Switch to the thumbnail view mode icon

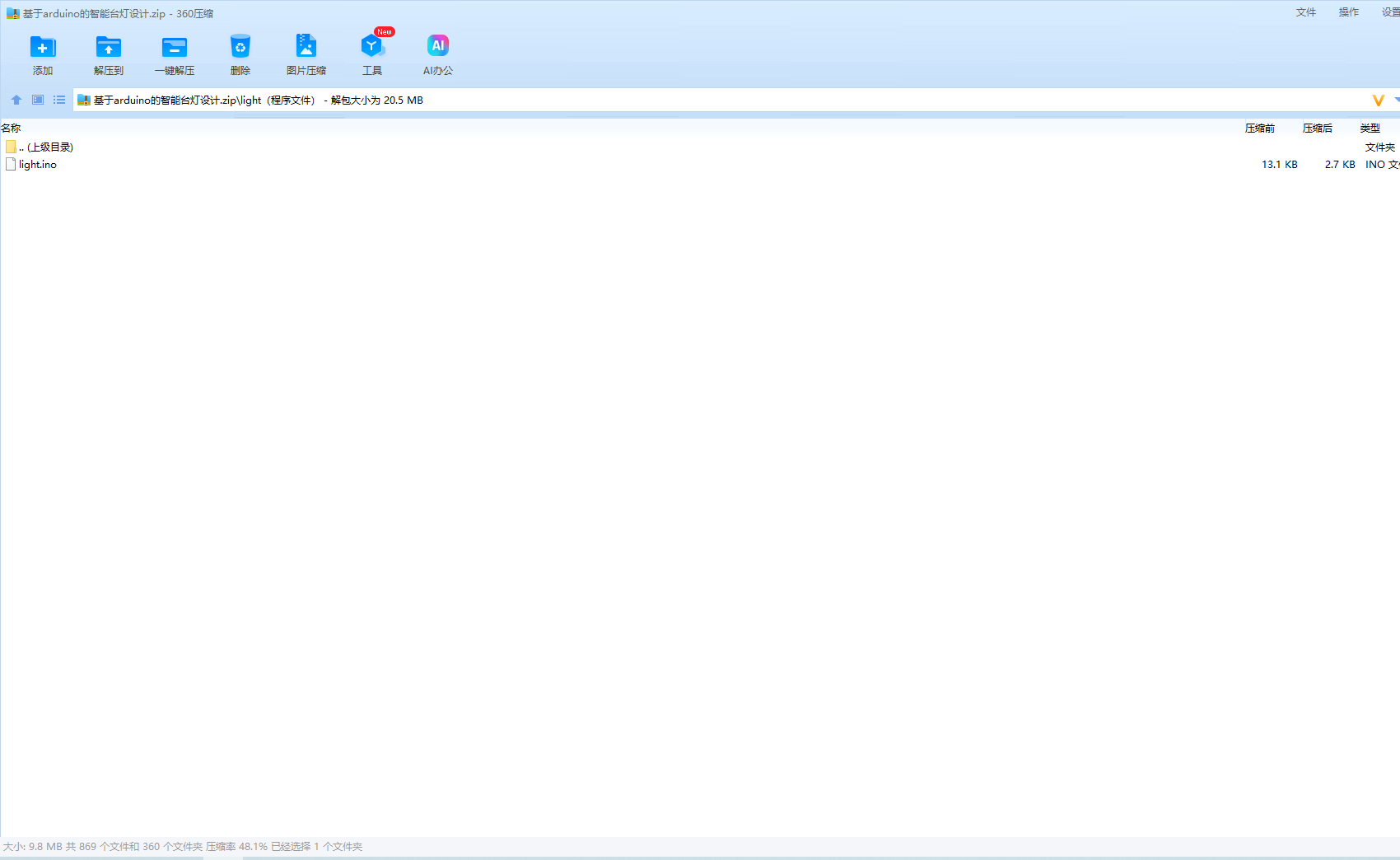(38, 100)
